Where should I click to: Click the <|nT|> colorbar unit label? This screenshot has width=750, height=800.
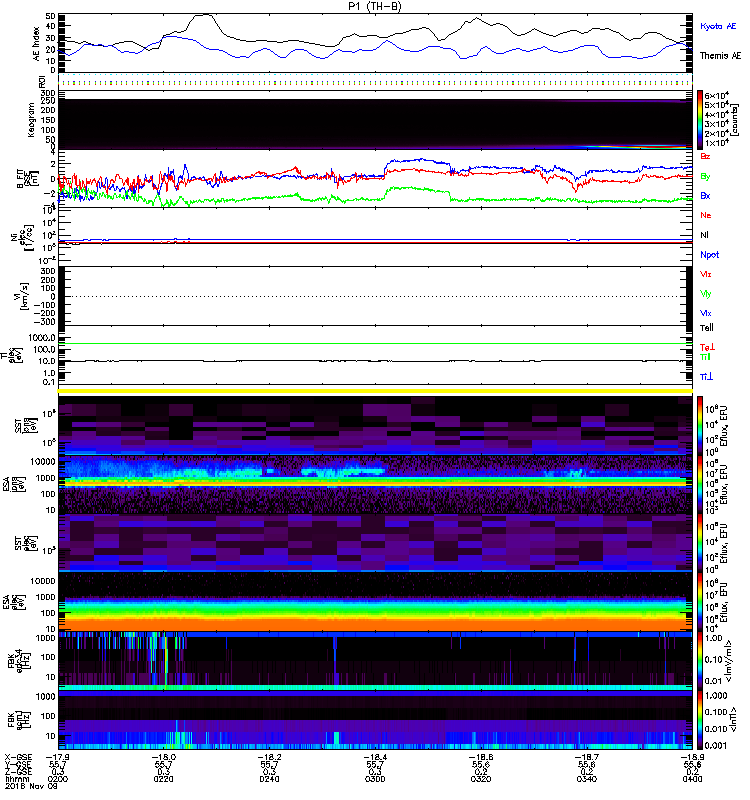click(733, 719)
